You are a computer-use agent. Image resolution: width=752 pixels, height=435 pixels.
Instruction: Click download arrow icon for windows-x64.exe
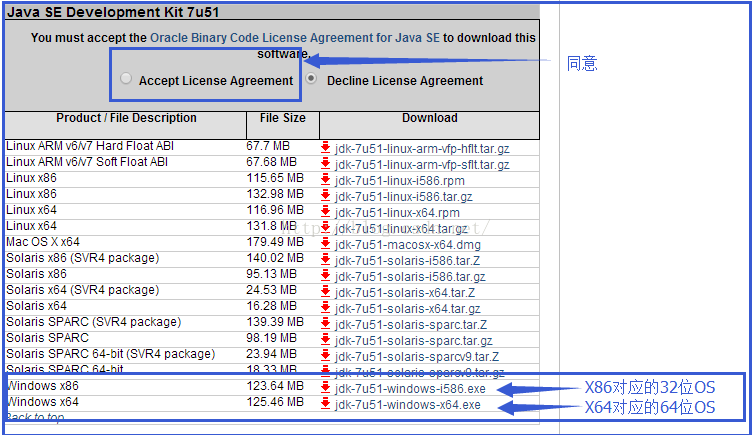(326, 403)
